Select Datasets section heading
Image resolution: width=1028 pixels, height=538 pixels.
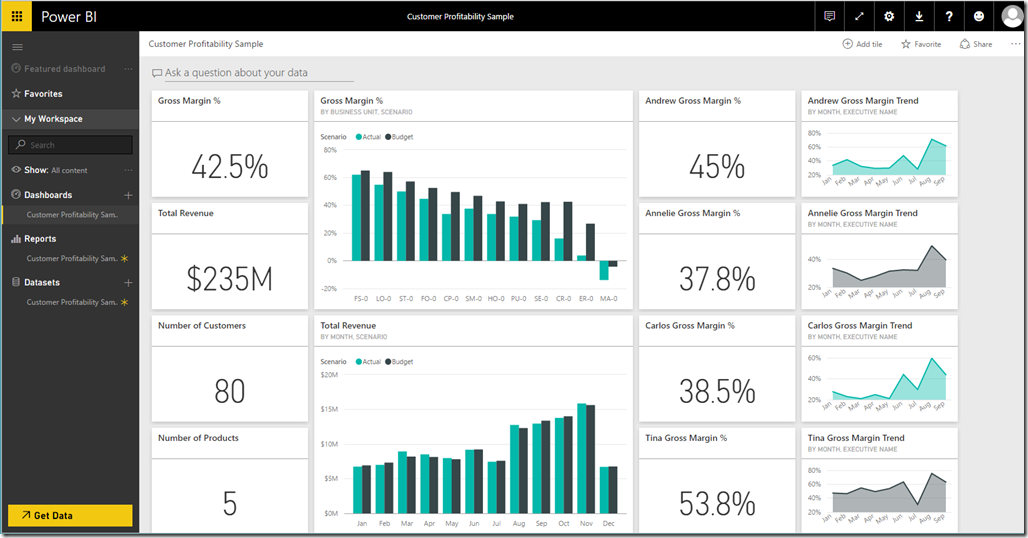coord(42,282)
